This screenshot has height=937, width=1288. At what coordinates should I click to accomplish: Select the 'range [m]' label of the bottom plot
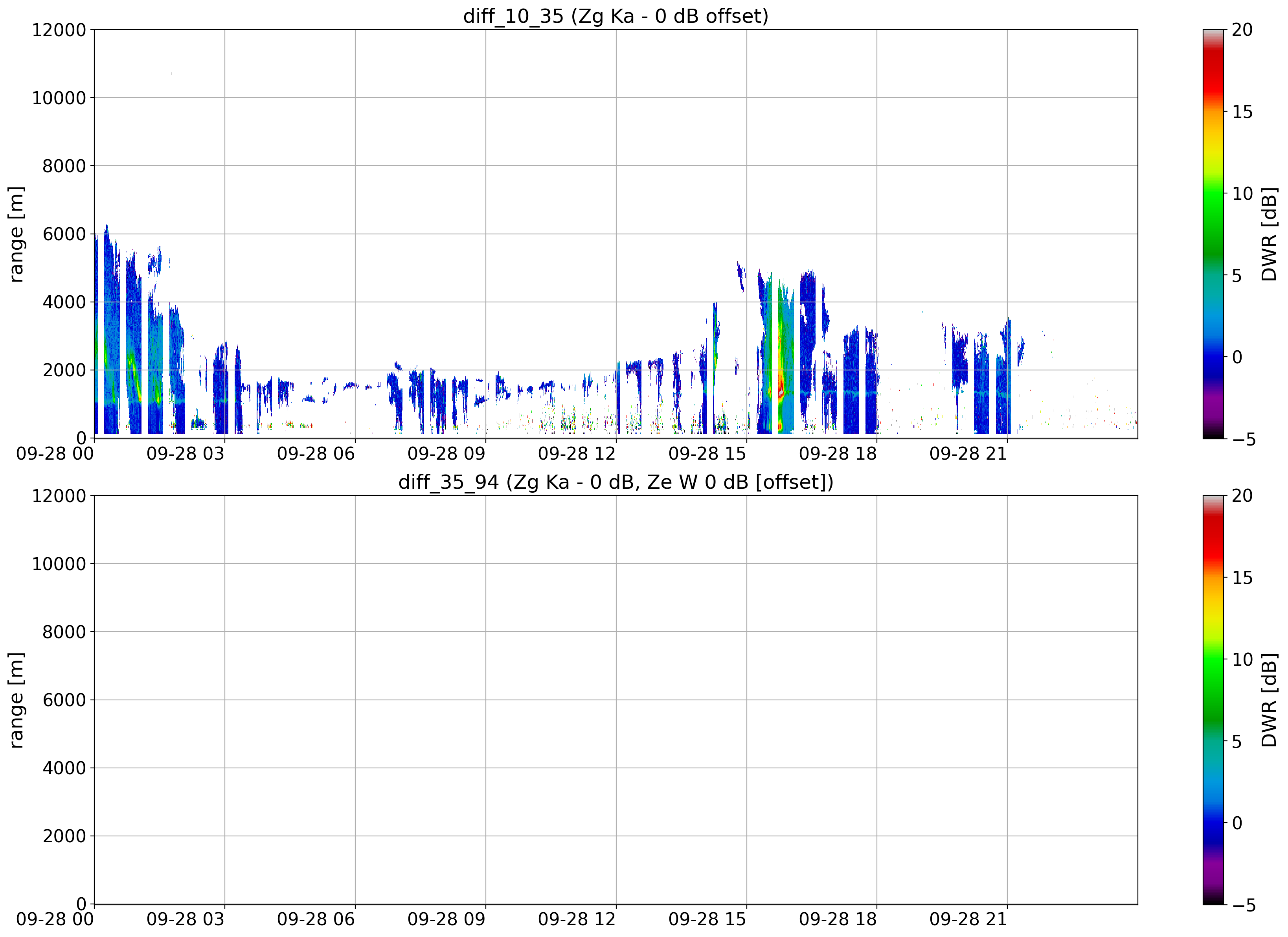pos(17,700)
